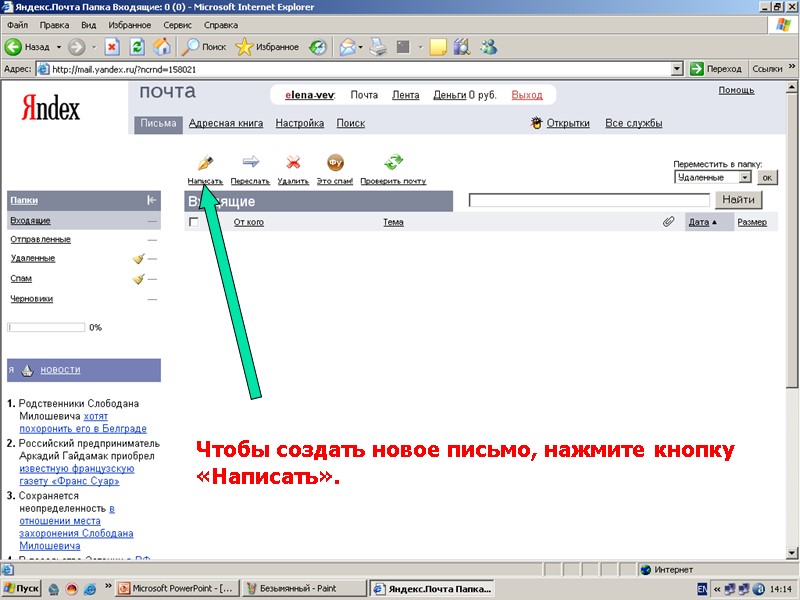Click the Яndex logo
This screenshot has width=800, height=600.
(x=51, y=108)
